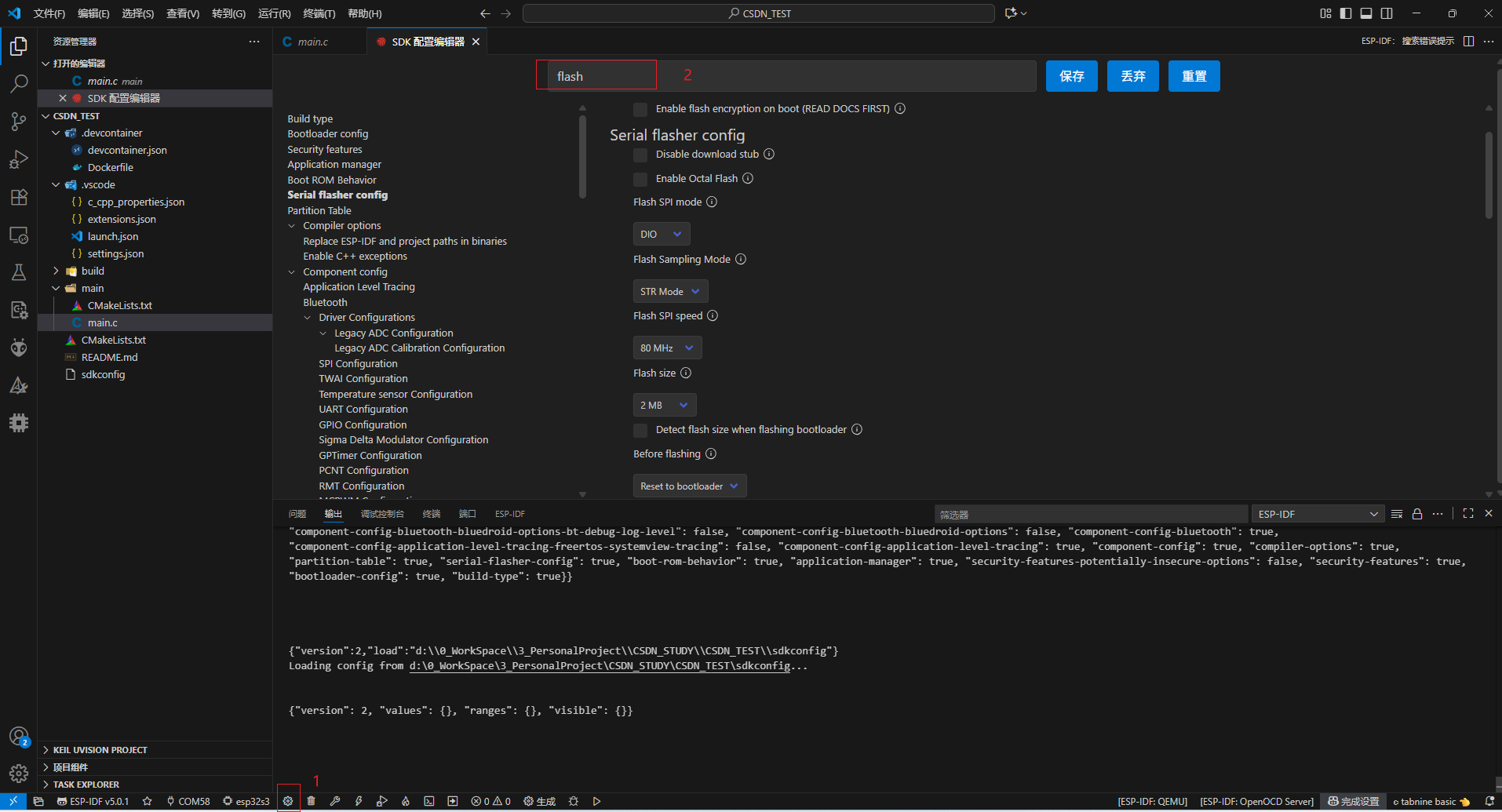
Task: Select flash method star icon in status bar
Action: pos(147,801)
